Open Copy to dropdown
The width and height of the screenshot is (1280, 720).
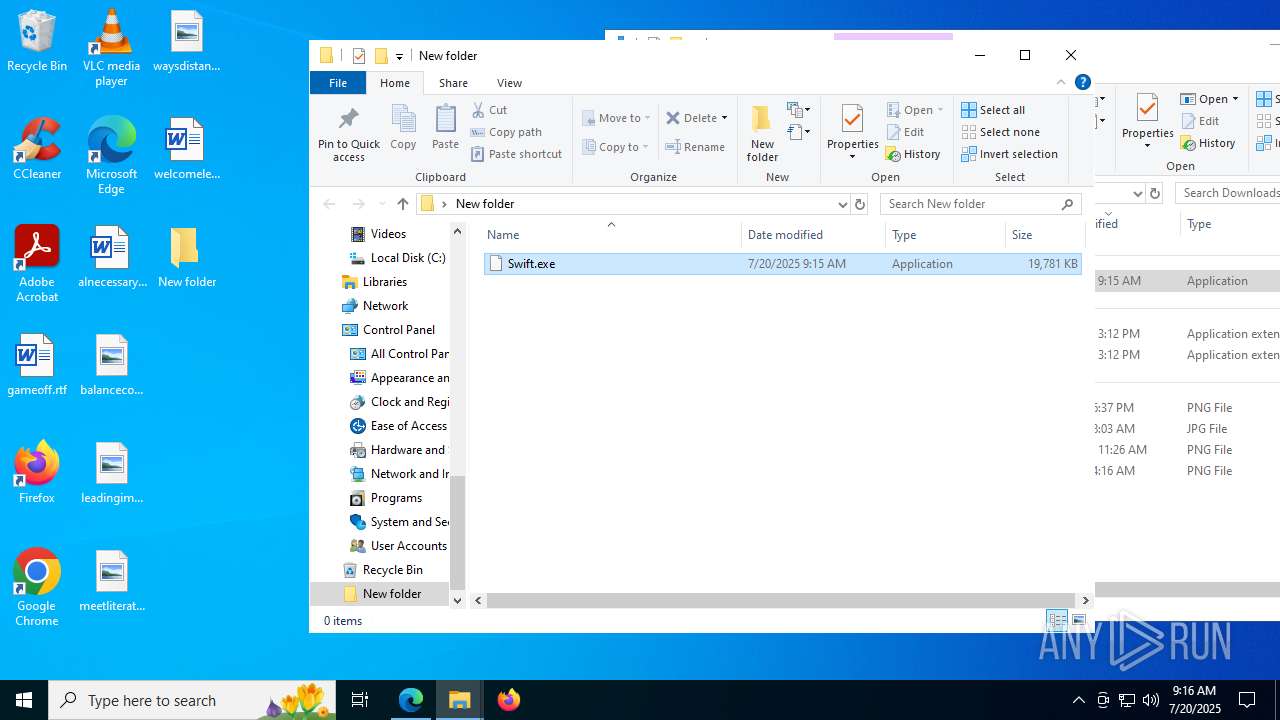coord(616,147)
